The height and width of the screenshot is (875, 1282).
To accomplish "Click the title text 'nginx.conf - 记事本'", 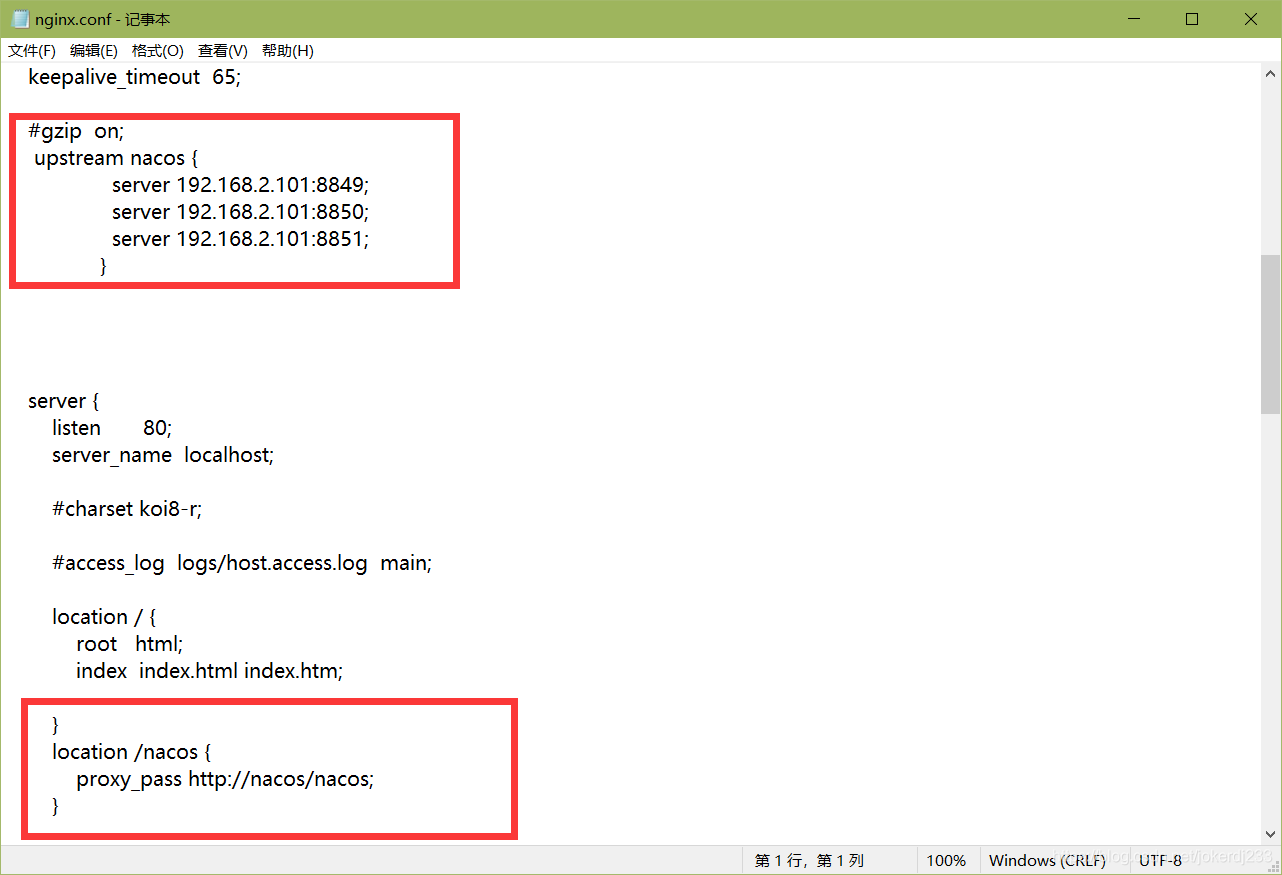I will coord(103,19).
